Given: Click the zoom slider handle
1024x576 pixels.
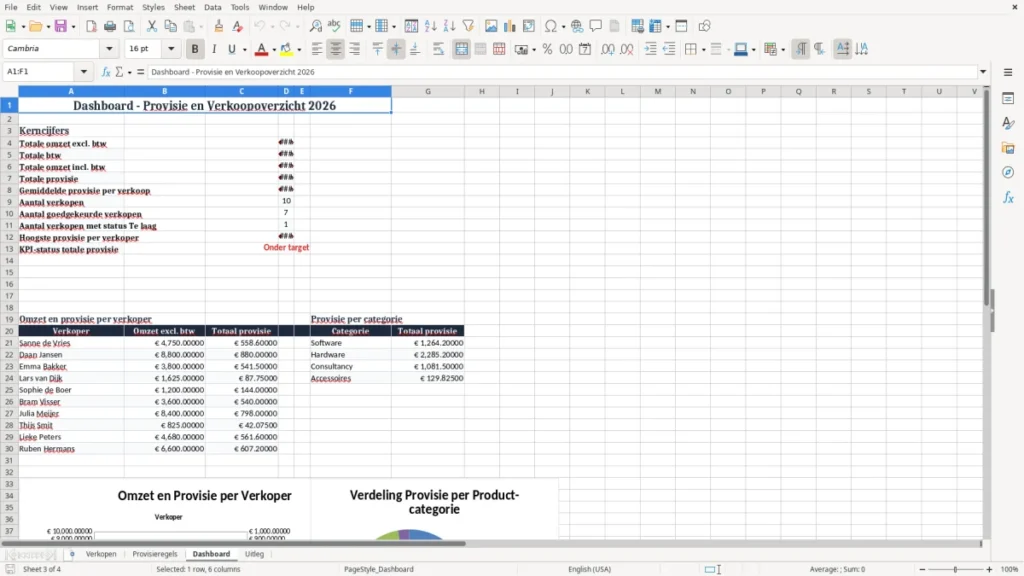Looking at the screenshot, I should click(955, 569).
